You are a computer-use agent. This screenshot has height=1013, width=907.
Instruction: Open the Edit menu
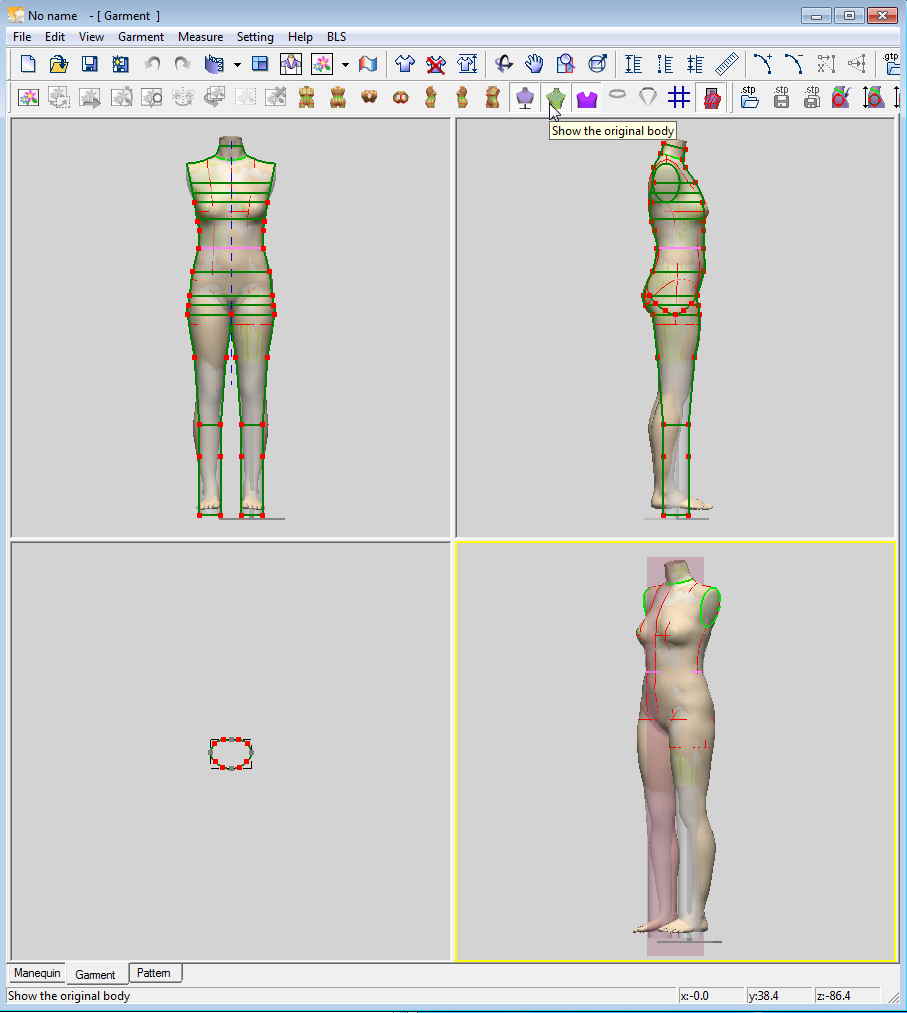55,37
